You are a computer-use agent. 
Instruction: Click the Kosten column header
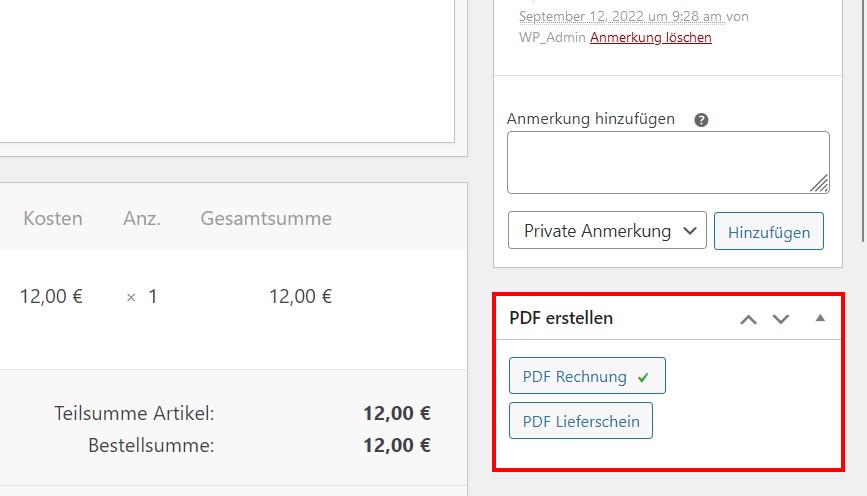pos(53,218)
